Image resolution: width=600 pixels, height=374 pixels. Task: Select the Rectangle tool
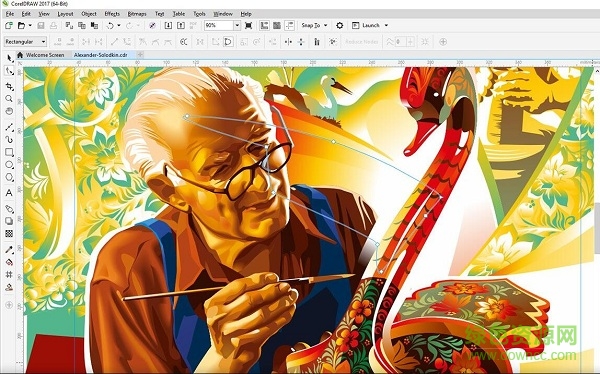[x=9, y=152]
